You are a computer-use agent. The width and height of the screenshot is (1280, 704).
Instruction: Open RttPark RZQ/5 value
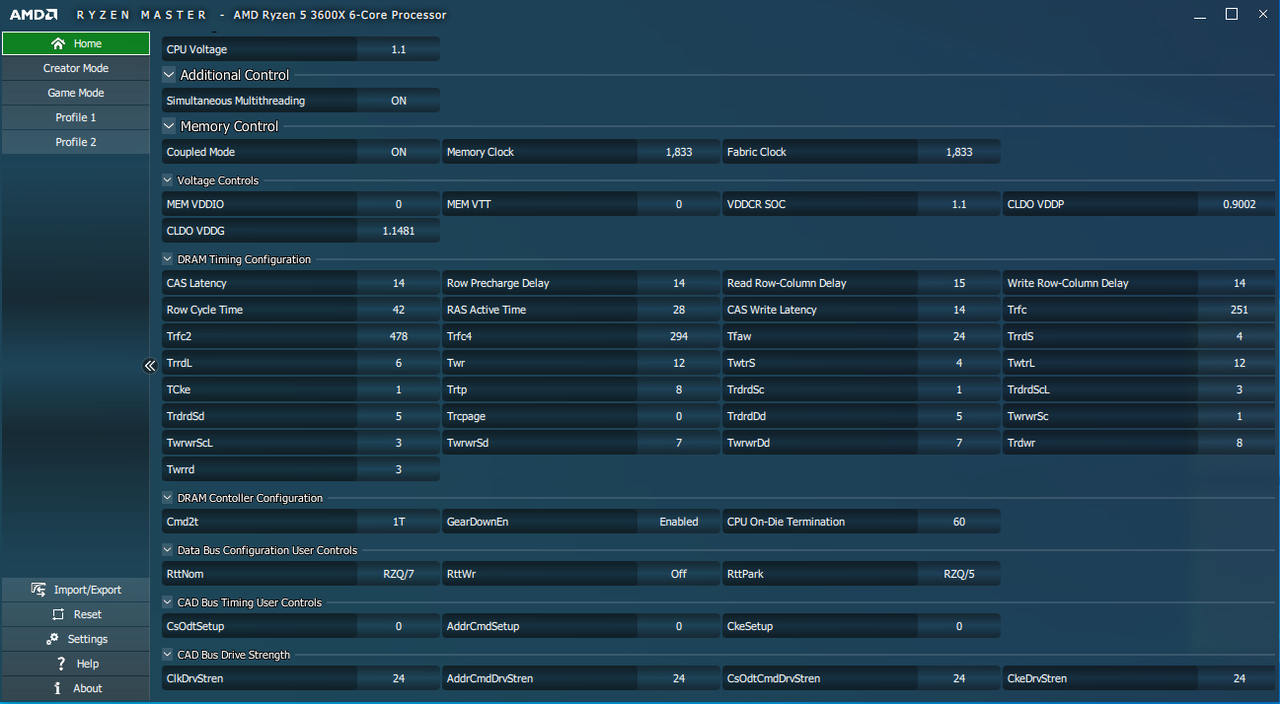click(x=959, y=574)
